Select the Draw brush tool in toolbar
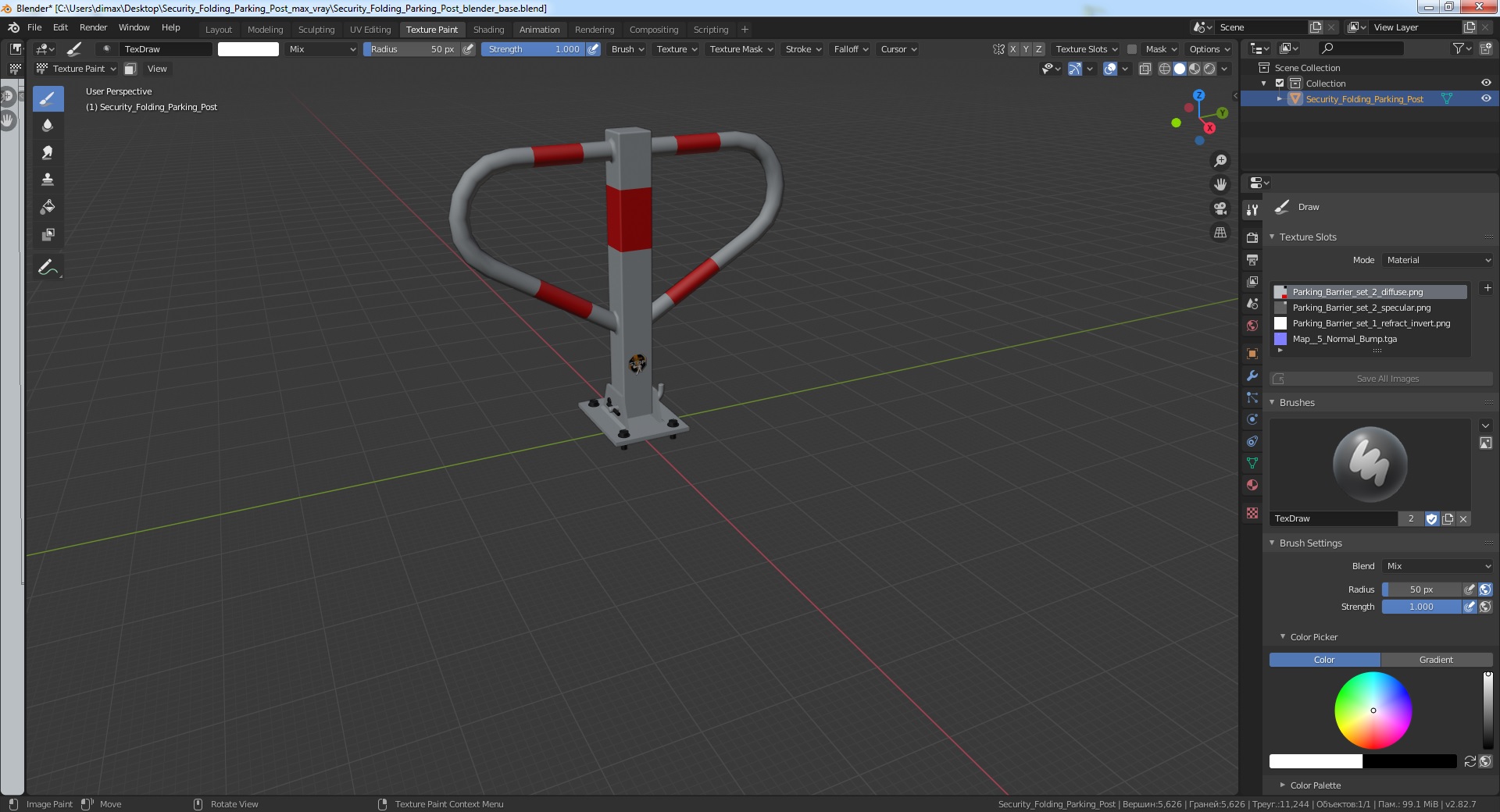 tap(48, 98)
